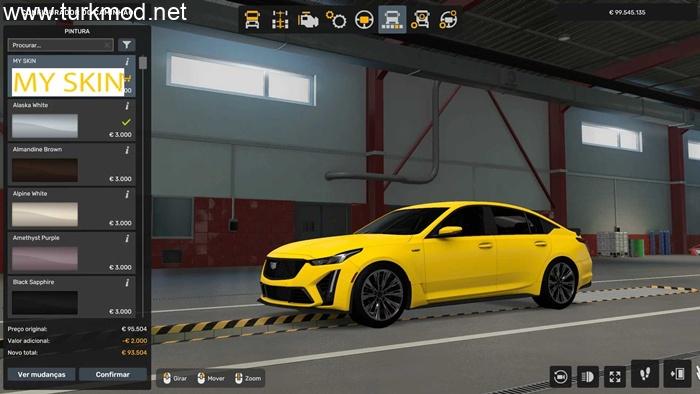Viewport: 700px width, 394px height.
Task: Click the Mover mouse hint
Action: coord(211,378)
